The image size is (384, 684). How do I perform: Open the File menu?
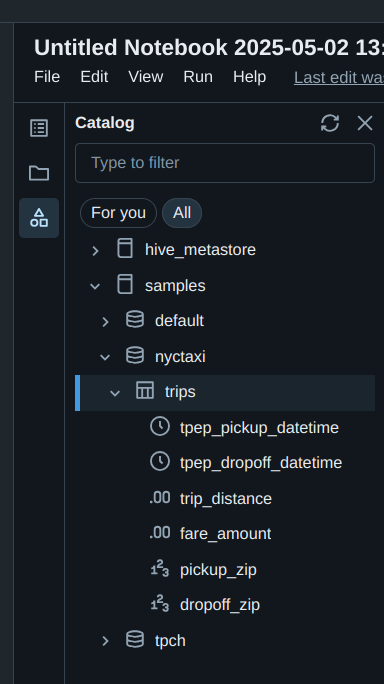[x=47, y=77]
